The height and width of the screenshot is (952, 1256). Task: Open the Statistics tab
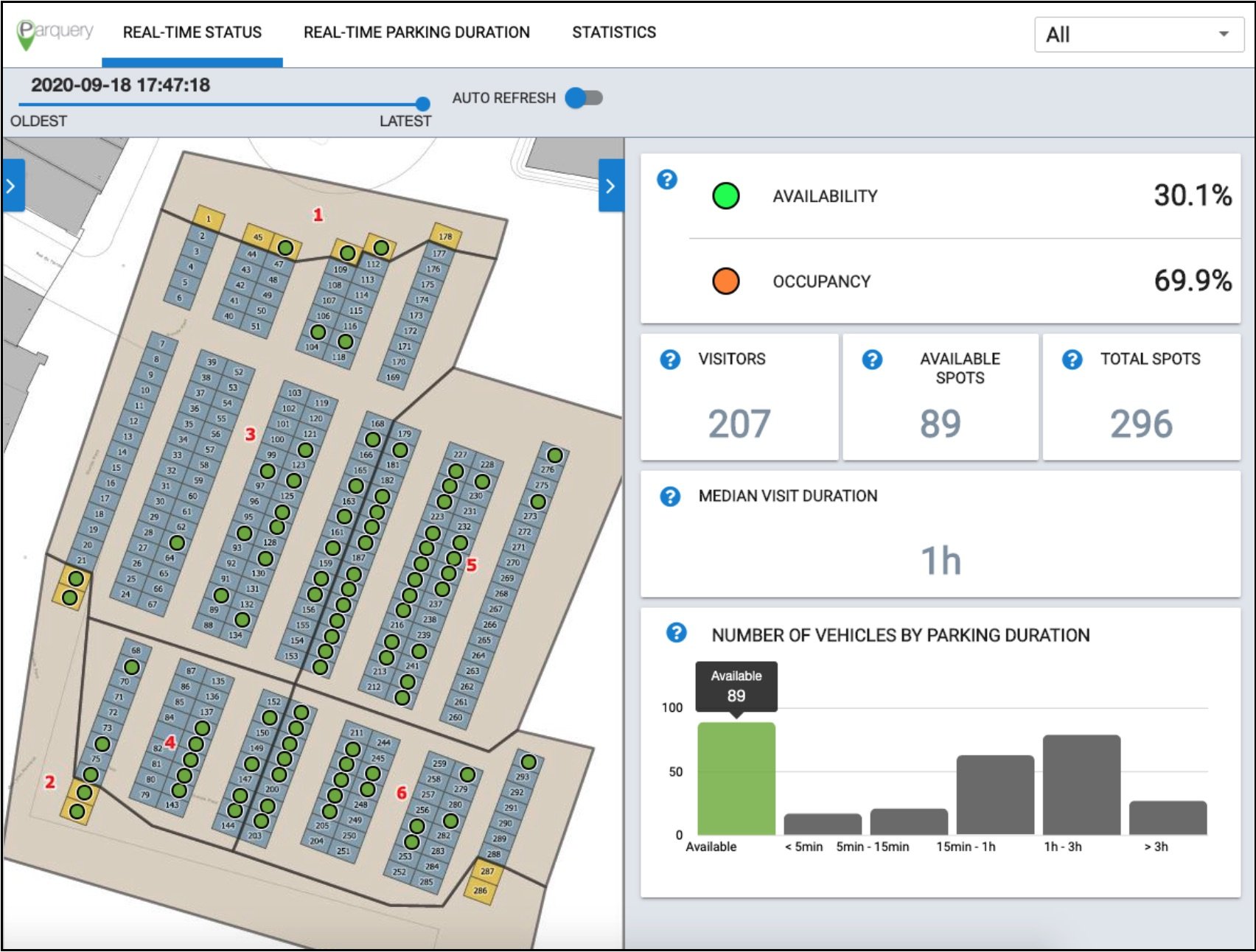[614, 32]
